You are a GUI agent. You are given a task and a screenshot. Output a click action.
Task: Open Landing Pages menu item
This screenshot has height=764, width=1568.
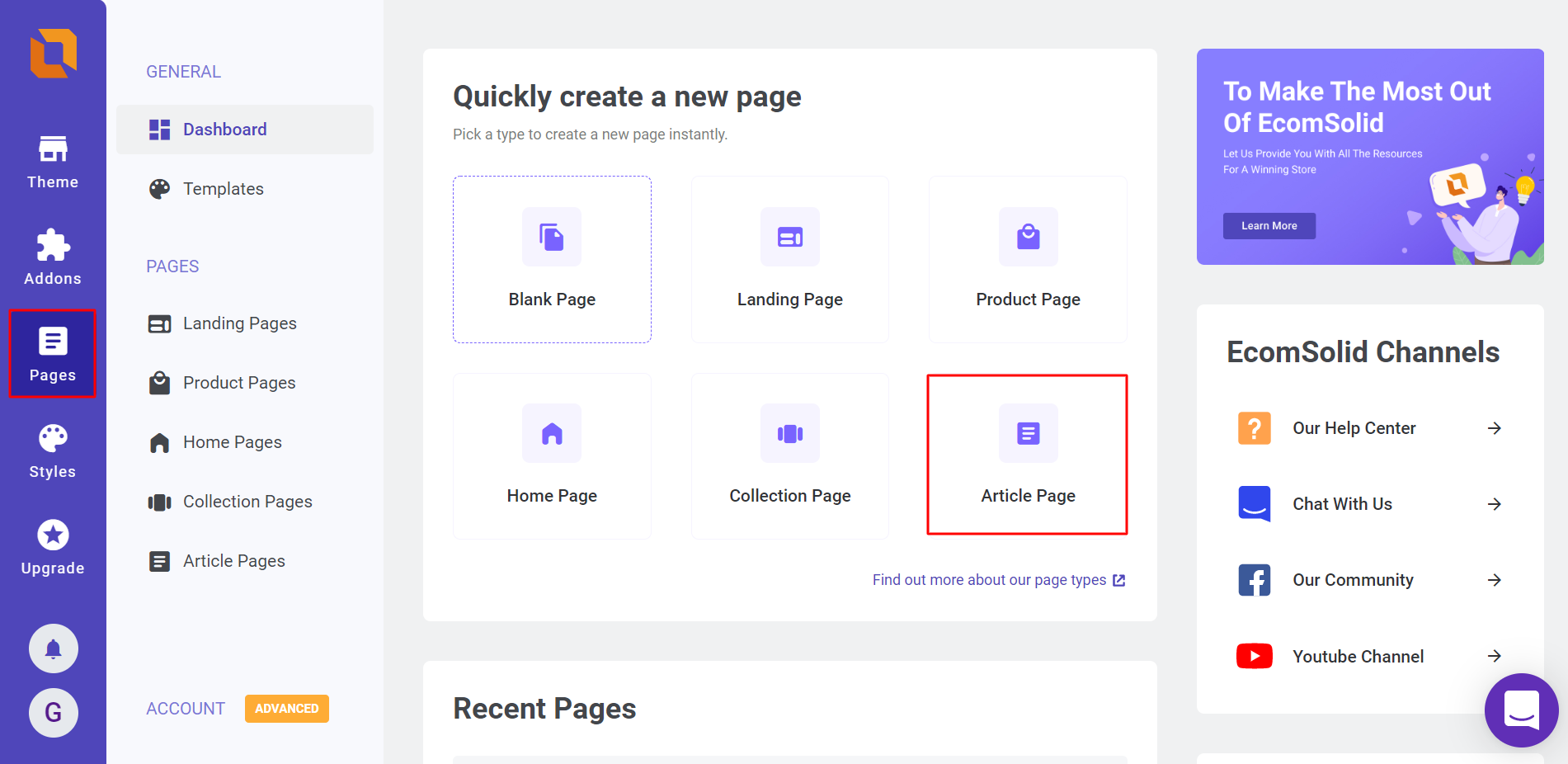click(x=245, y=323)
